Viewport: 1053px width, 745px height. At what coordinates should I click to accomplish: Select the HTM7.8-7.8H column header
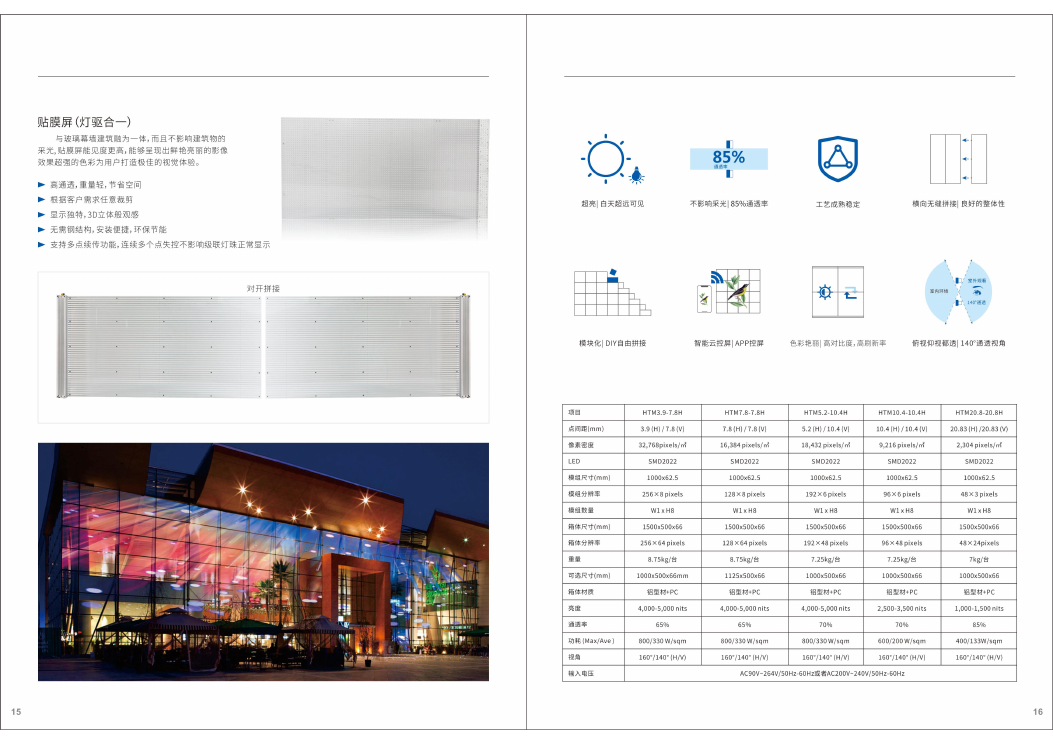click(744, 412)
